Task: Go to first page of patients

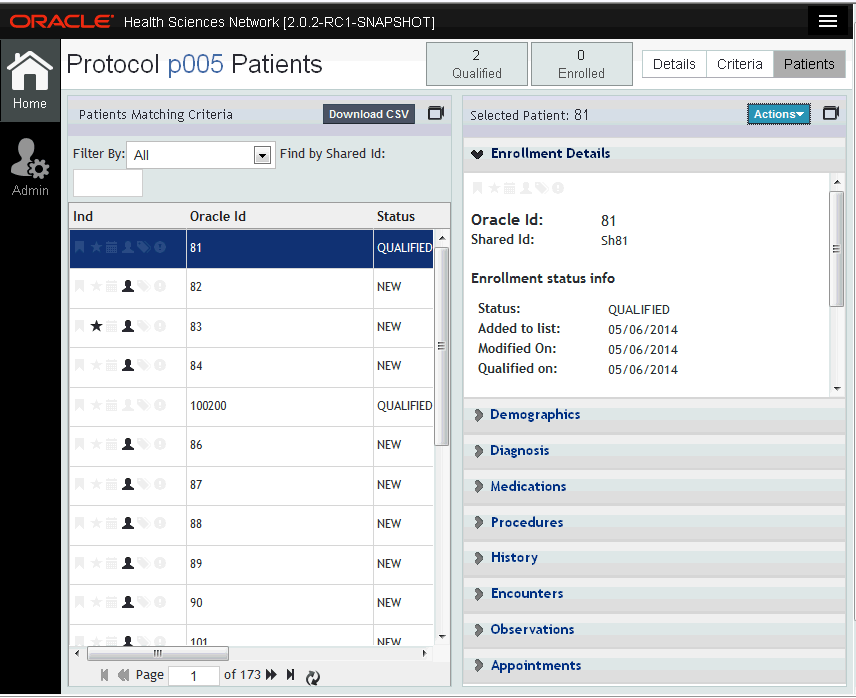Action: click(x=104, y=675)
